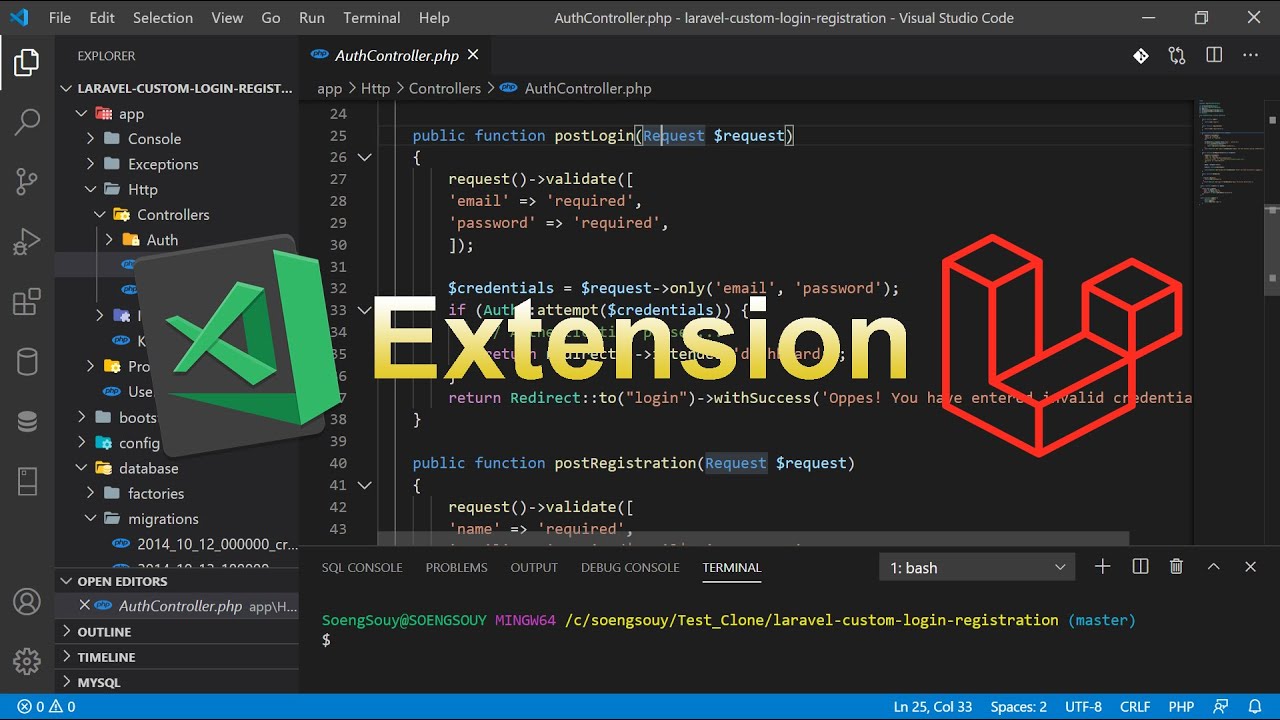Expand the Auth folder
The width and height of the screenshot is (1280, 720).
(x=109, y=240)
